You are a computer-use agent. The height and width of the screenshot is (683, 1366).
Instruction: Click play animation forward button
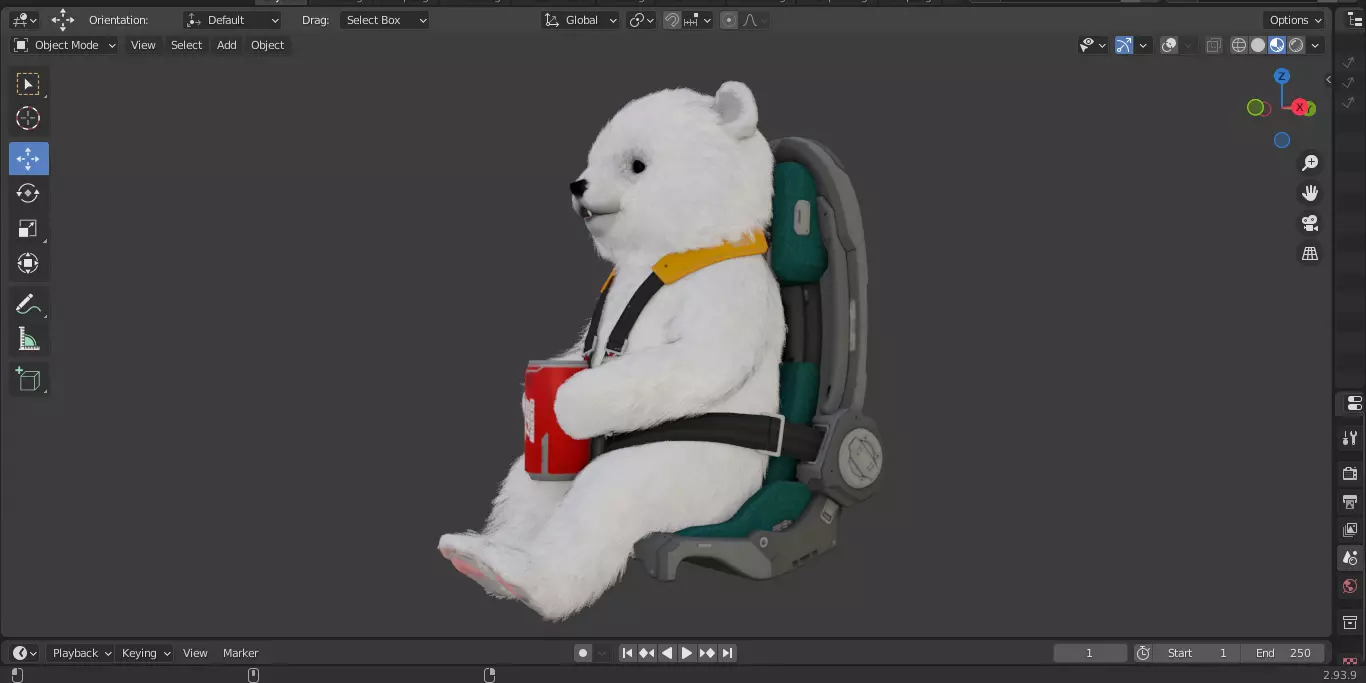click(687, 653)
